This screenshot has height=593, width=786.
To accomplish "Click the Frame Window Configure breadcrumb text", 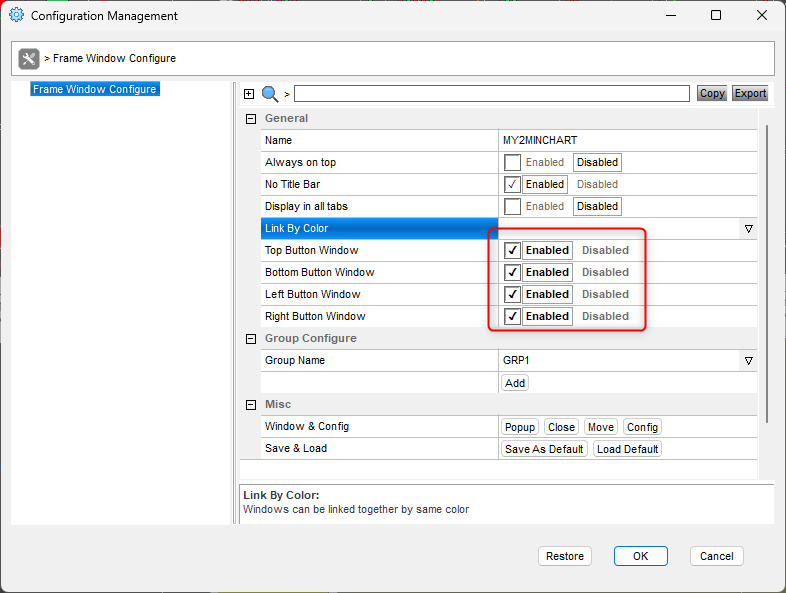I will (x=114, y=59).
